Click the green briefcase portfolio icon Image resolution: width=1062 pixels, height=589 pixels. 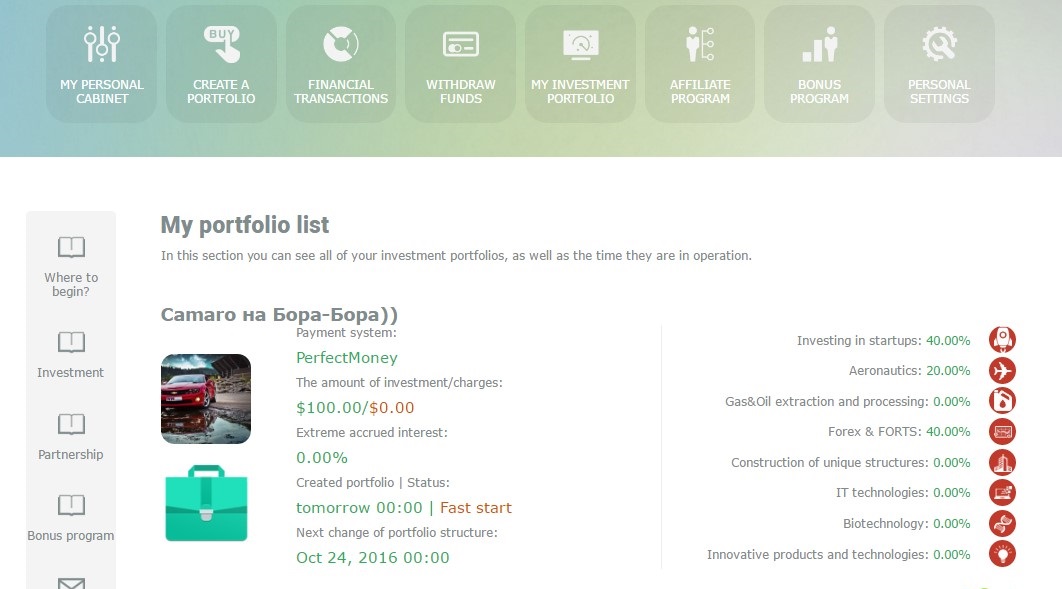point(206,503)
